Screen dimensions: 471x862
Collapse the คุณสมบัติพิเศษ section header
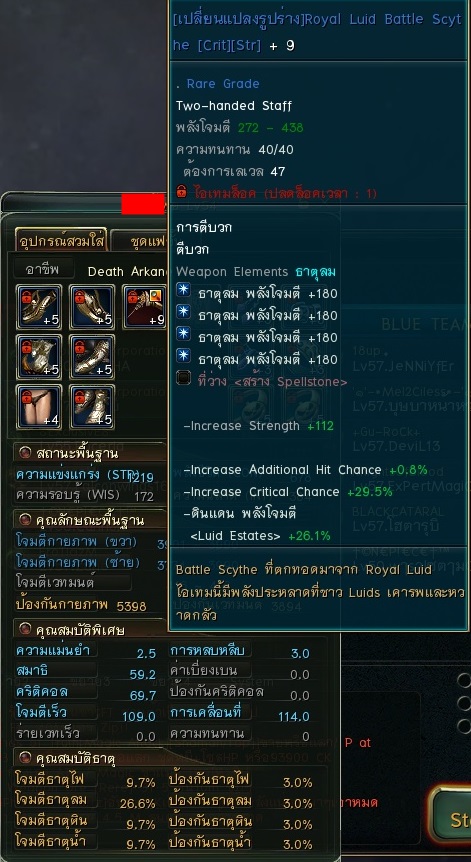[25, 629]
